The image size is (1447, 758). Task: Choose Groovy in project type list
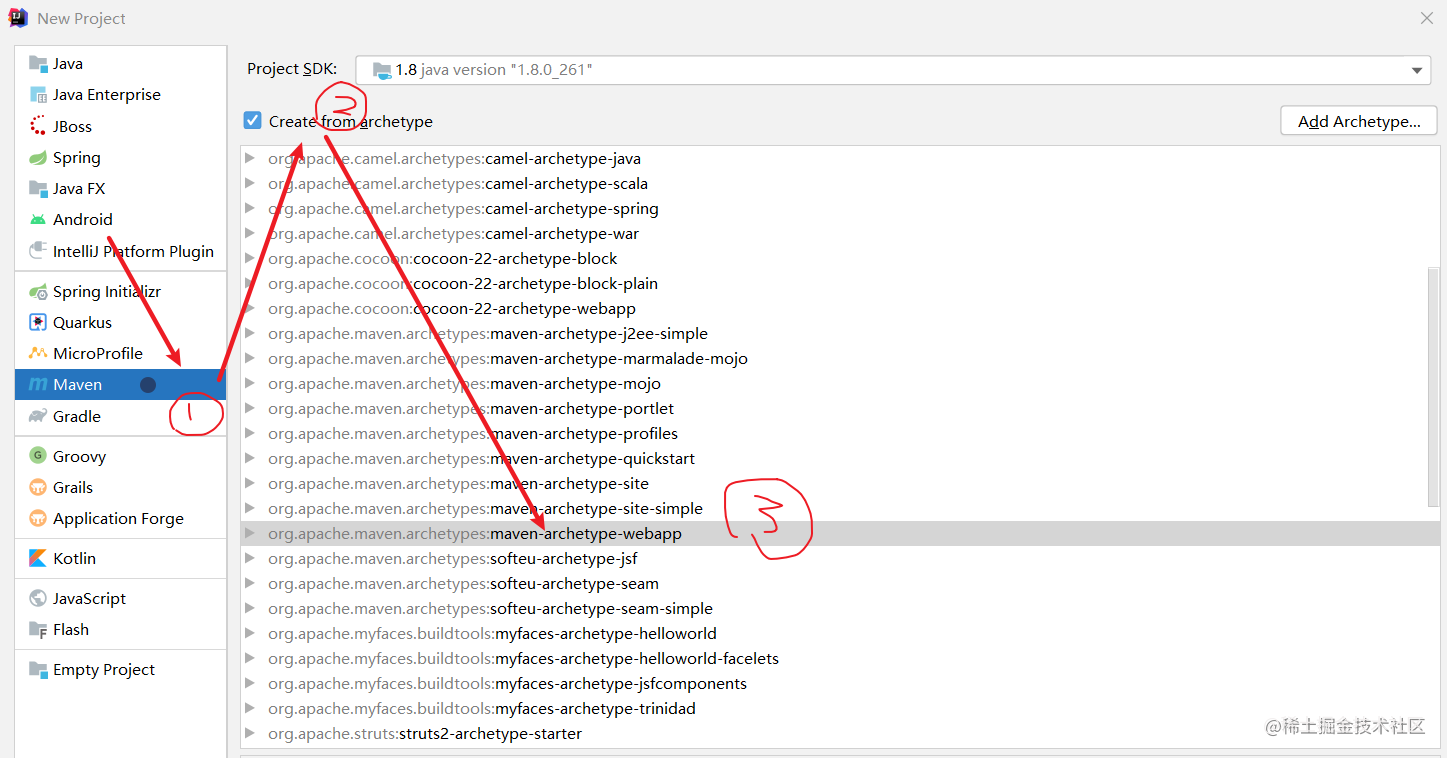[121, 456]
